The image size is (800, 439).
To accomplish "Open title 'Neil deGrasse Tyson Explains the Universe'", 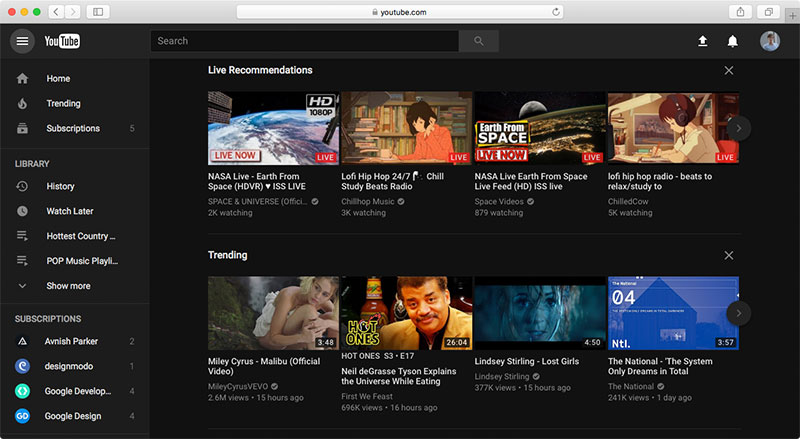I will 398,376.
